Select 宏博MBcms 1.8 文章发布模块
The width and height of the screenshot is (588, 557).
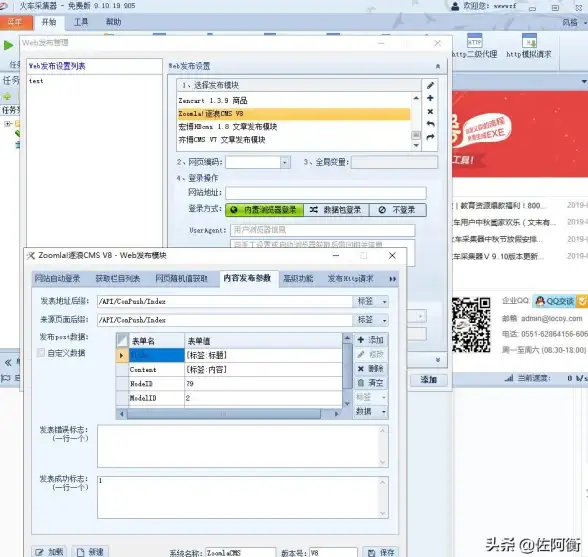pyautogui.click(x=294, y=126)
